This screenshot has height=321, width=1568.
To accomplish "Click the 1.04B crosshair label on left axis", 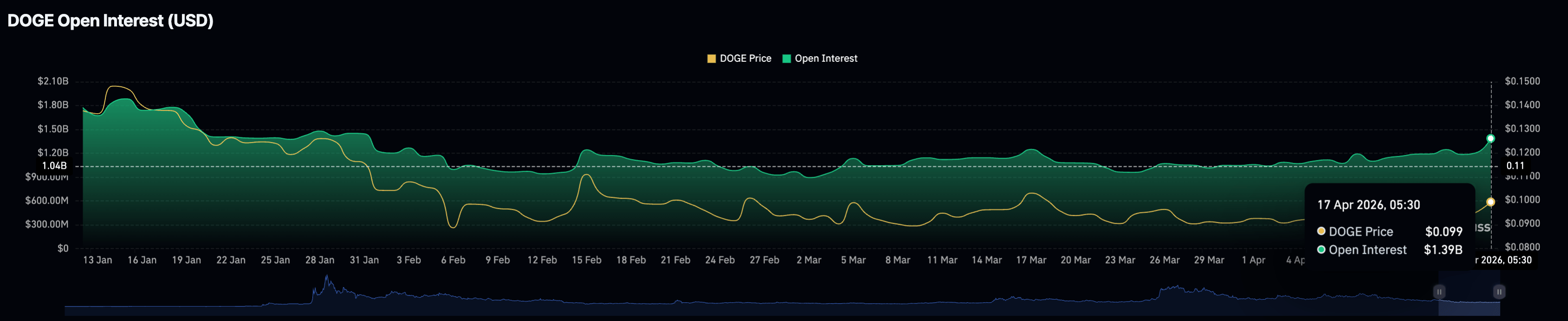I will click(54, 166).
